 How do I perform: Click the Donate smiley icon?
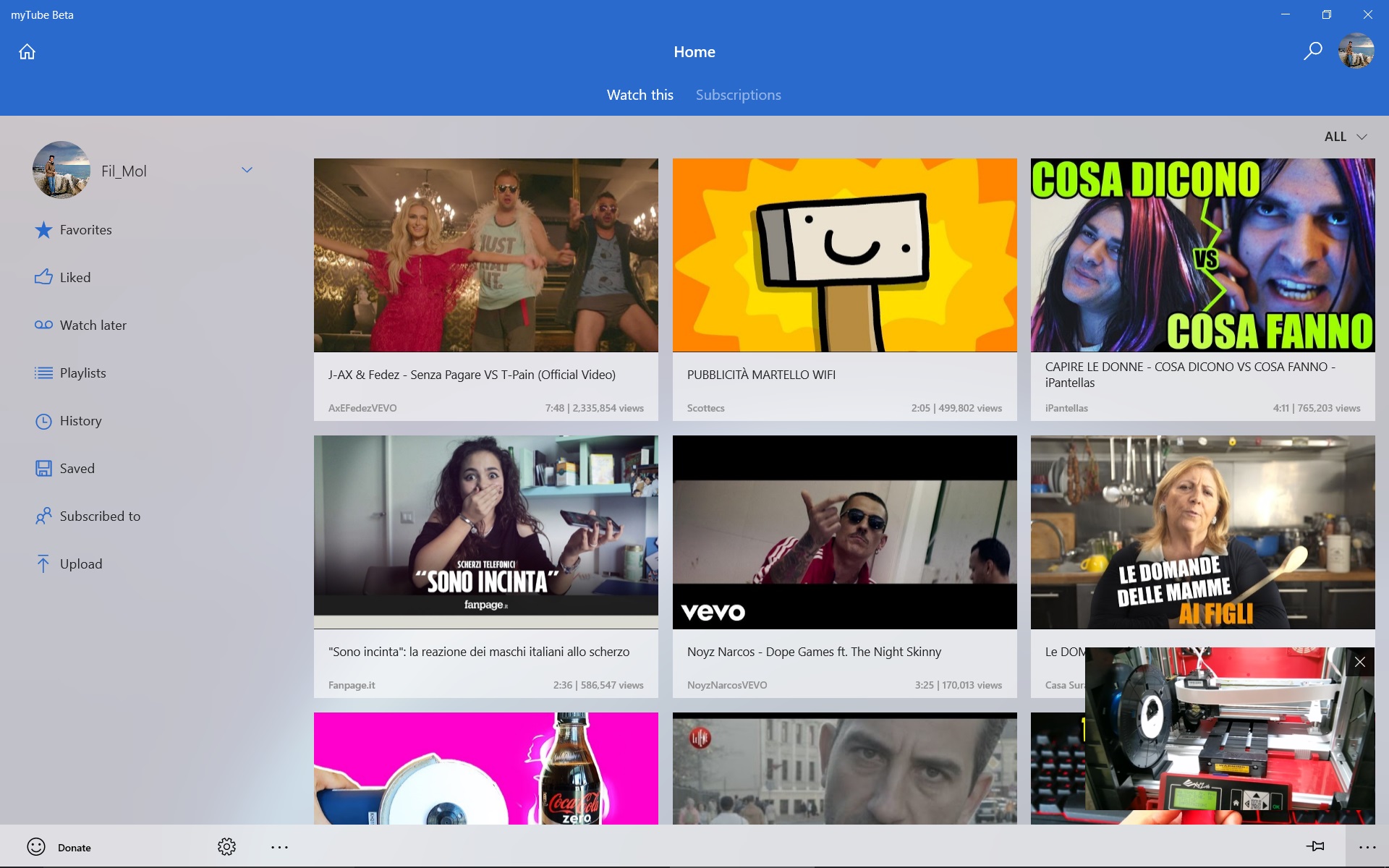36,847
